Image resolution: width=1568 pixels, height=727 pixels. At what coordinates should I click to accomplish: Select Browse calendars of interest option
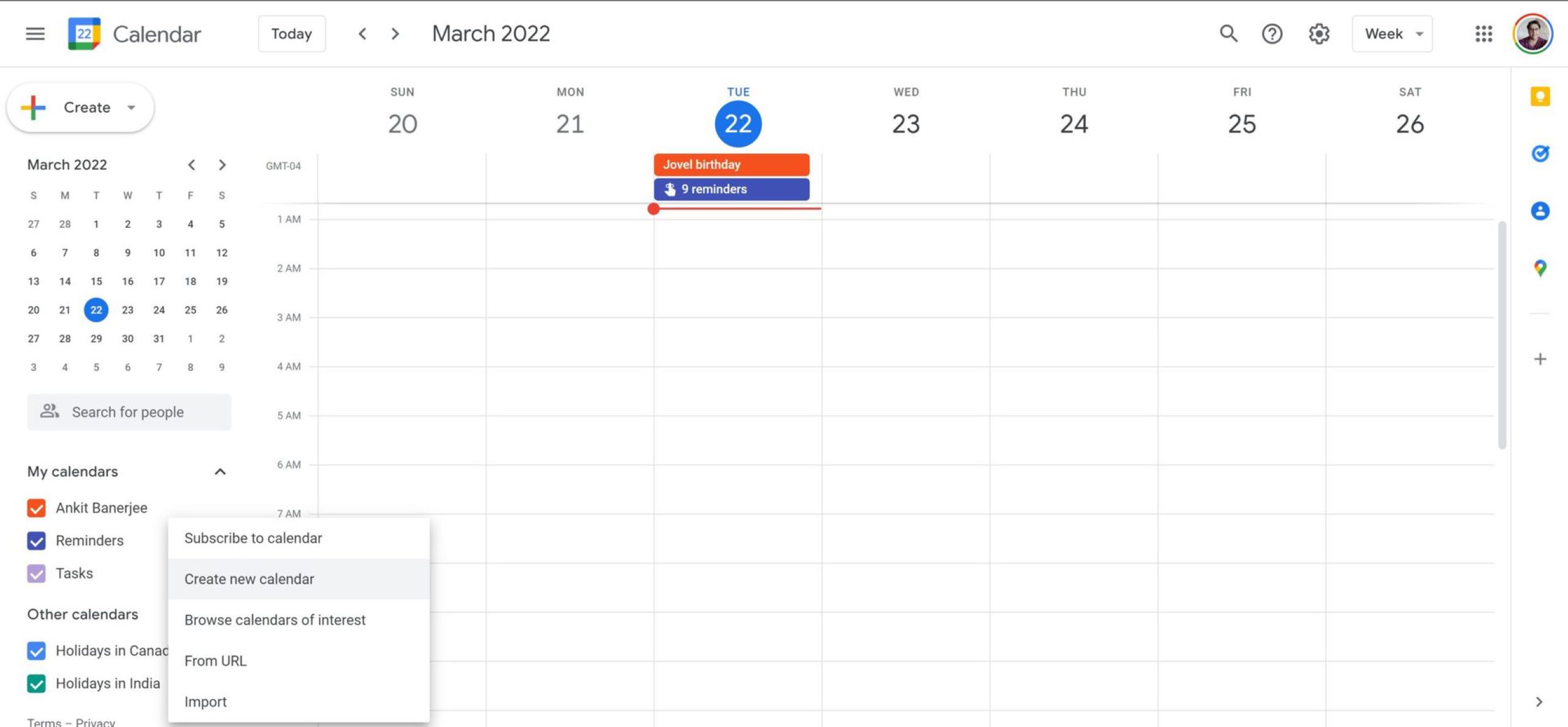275,619
